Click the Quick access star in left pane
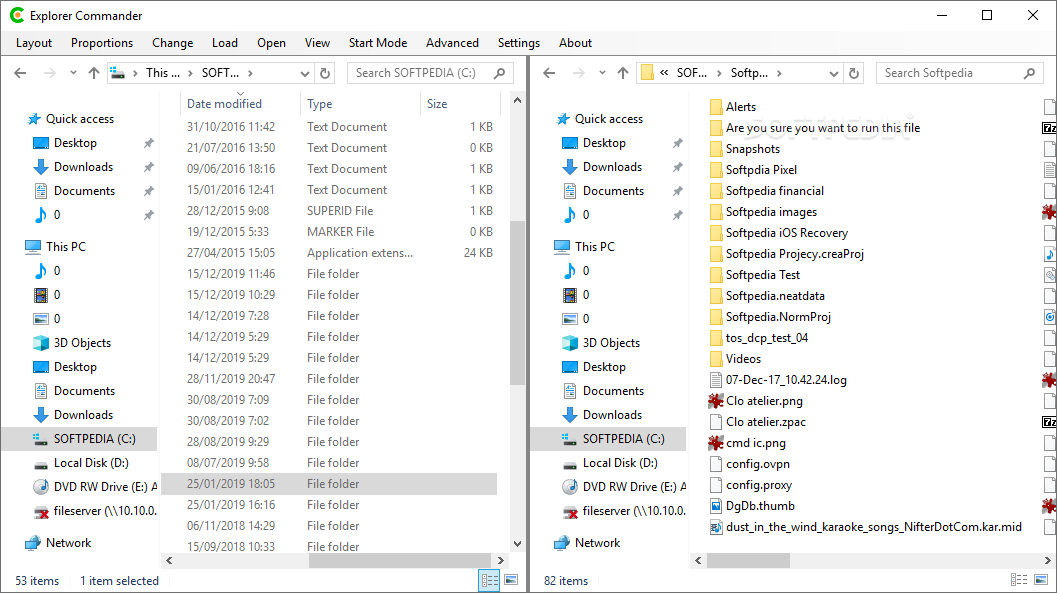Viewport: 1057px width, 593px height. pyautogui.click(x=34, y=119)
